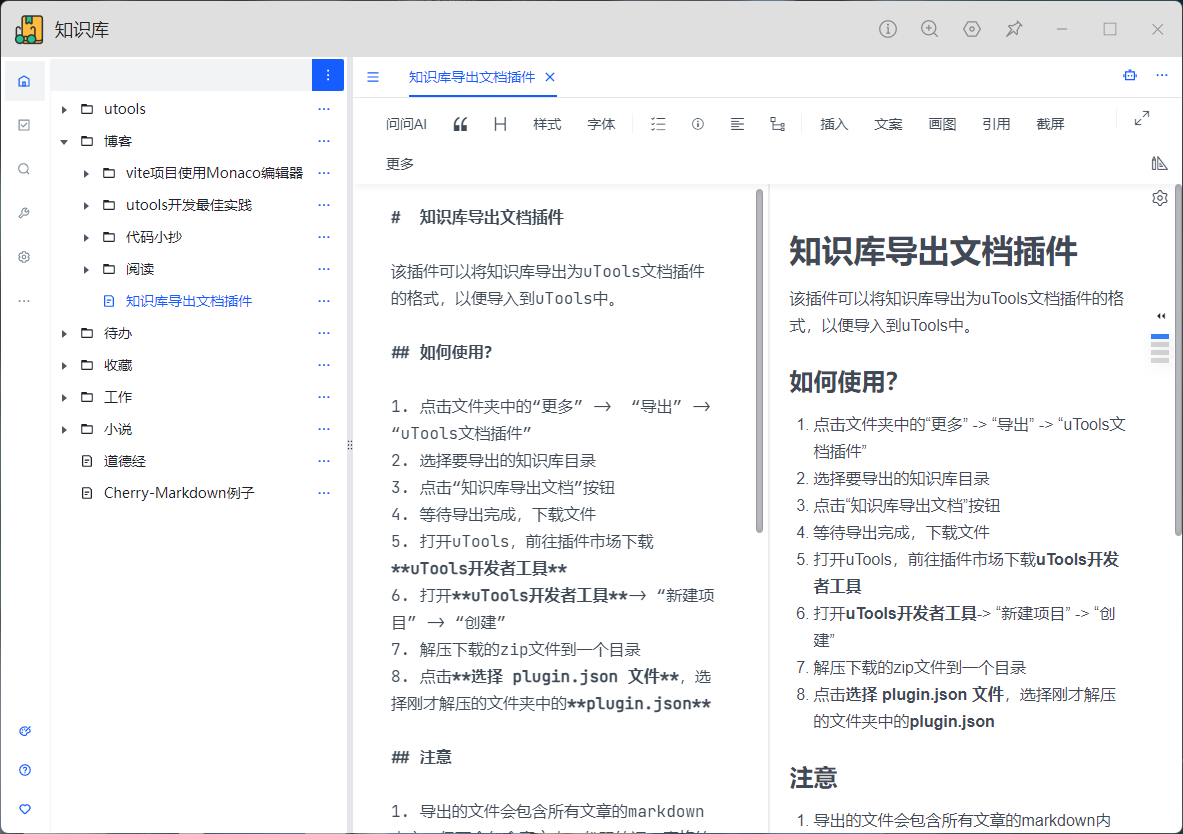Expand the 代码小抄 folder
Image resolution: width=1183 pixels, height=834 pixels.
pyautogui.click(x=87, y=238)
